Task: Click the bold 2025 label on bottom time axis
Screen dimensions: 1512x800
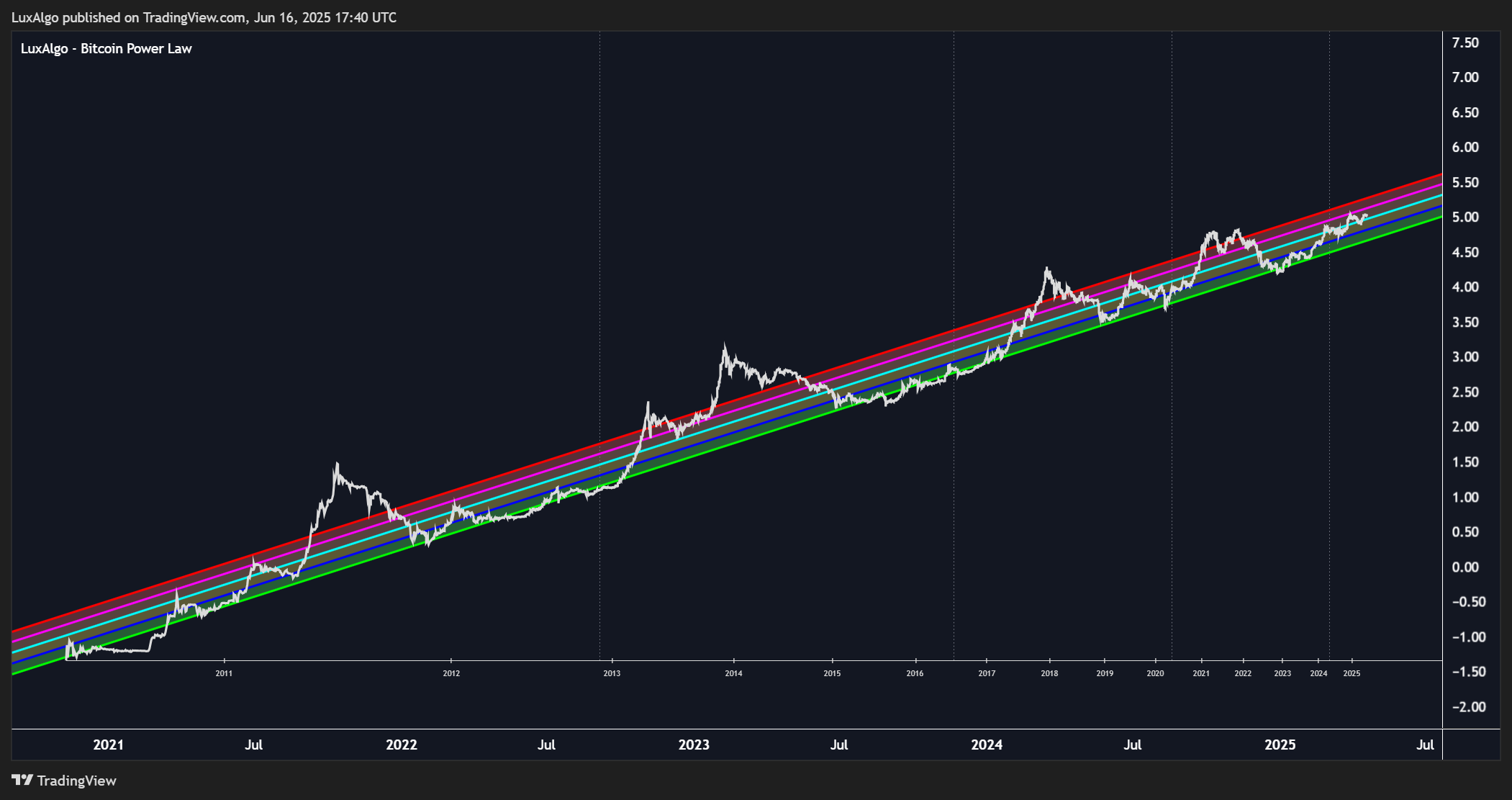Action: 1280,745
